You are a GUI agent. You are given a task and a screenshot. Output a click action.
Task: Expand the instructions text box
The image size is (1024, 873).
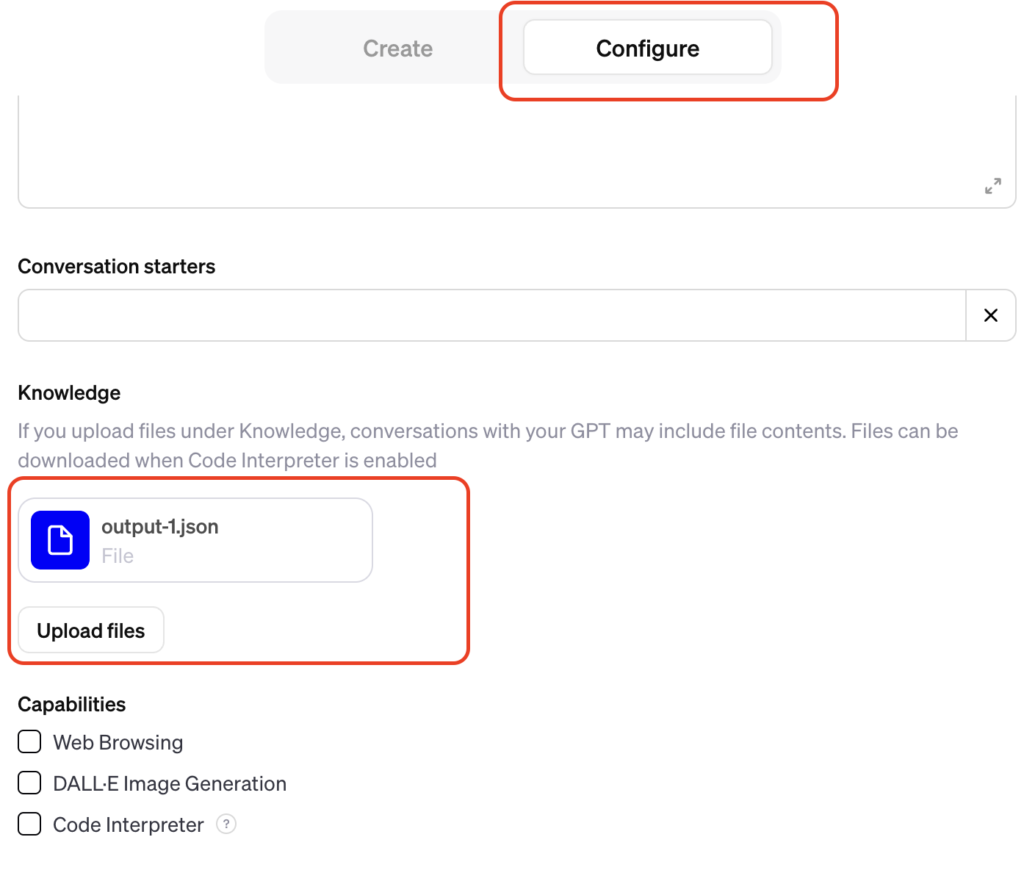click(x=992, y=186)
